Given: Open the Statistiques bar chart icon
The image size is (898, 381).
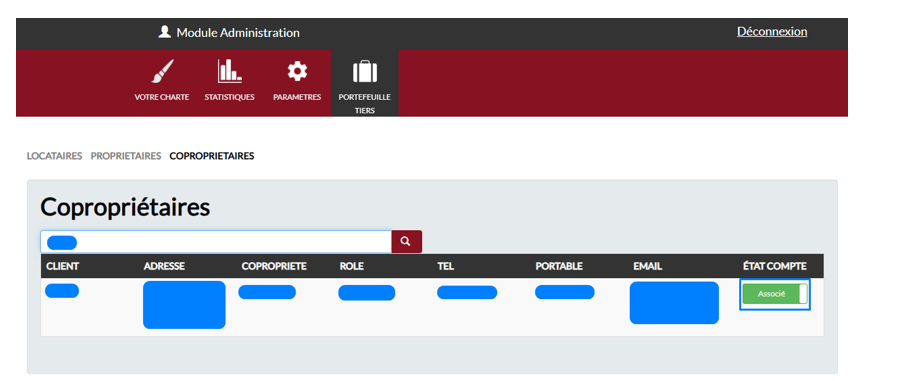Looking at the screenshot, I should (x=229, y=71).
